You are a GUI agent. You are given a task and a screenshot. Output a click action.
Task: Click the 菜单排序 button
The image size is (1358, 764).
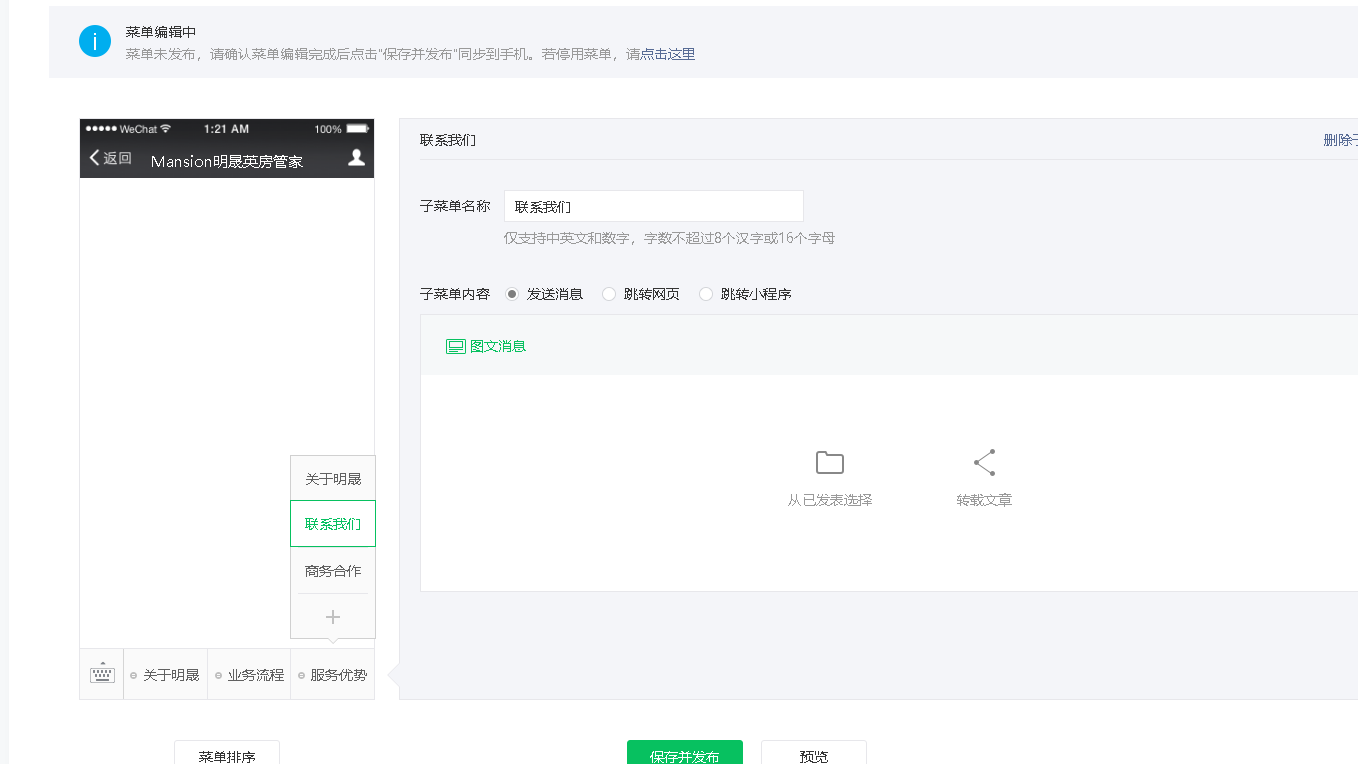point(227,752)
